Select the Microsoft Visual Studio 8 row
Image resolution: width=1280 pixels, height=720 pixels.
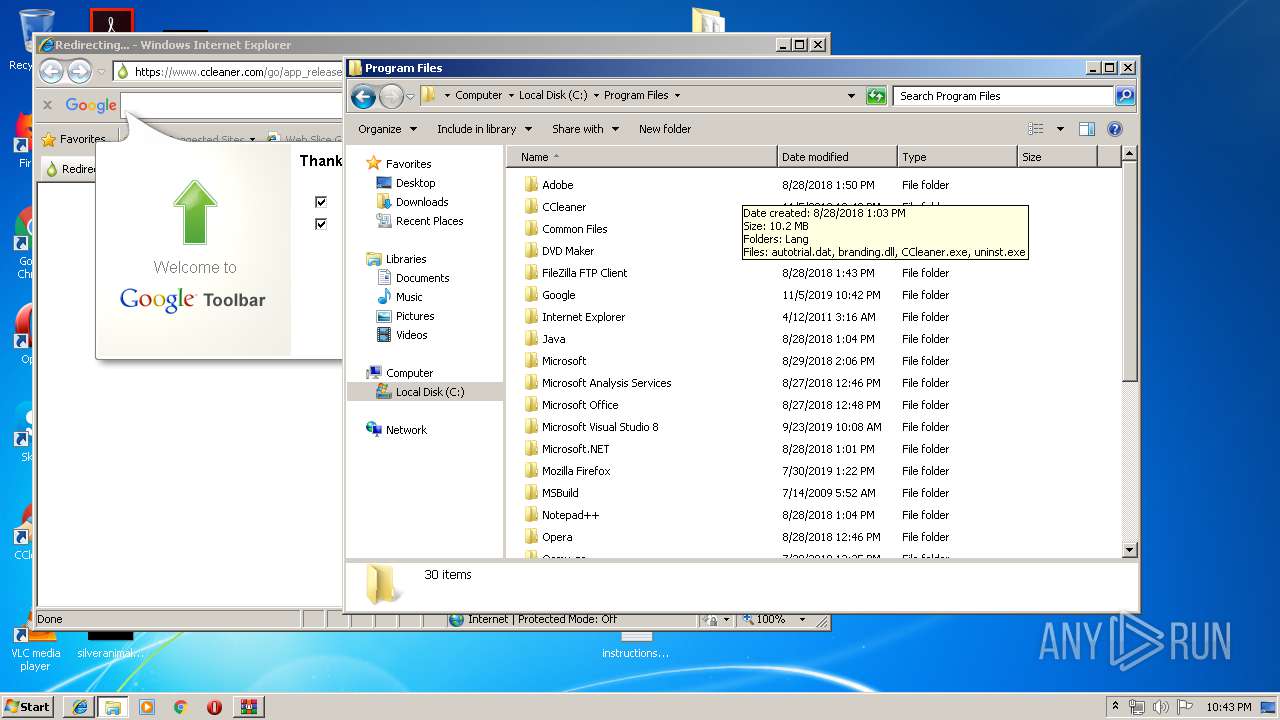812,427
